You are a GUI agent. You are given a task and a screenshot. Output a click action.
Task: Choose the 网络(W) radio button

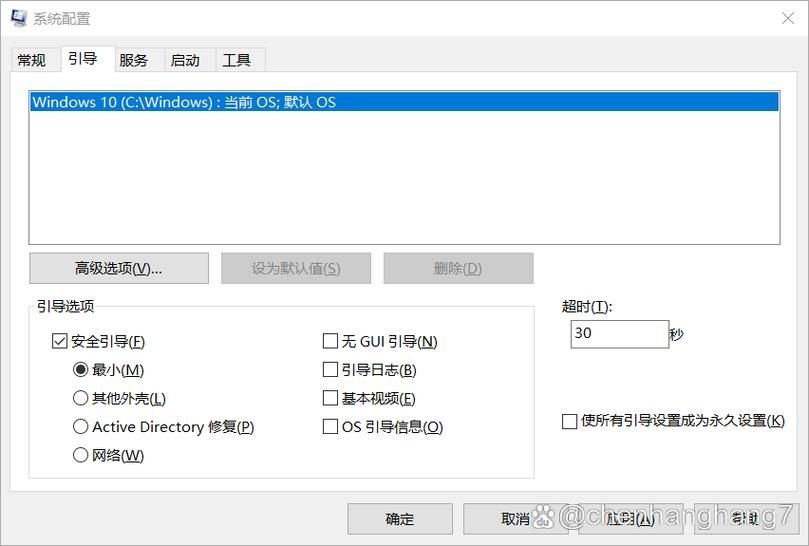click(80, 455)
